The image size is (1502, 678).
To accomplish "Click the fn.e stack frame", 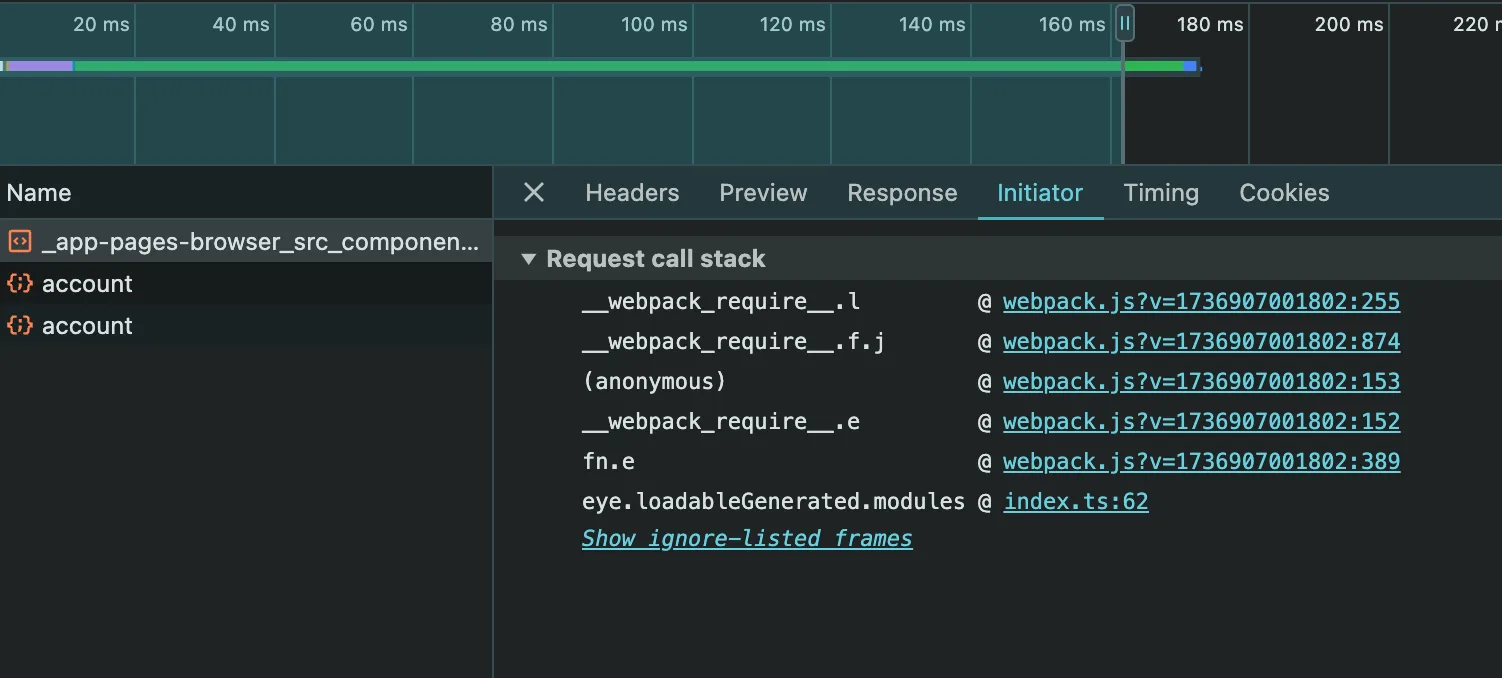I will click(608, 462).
